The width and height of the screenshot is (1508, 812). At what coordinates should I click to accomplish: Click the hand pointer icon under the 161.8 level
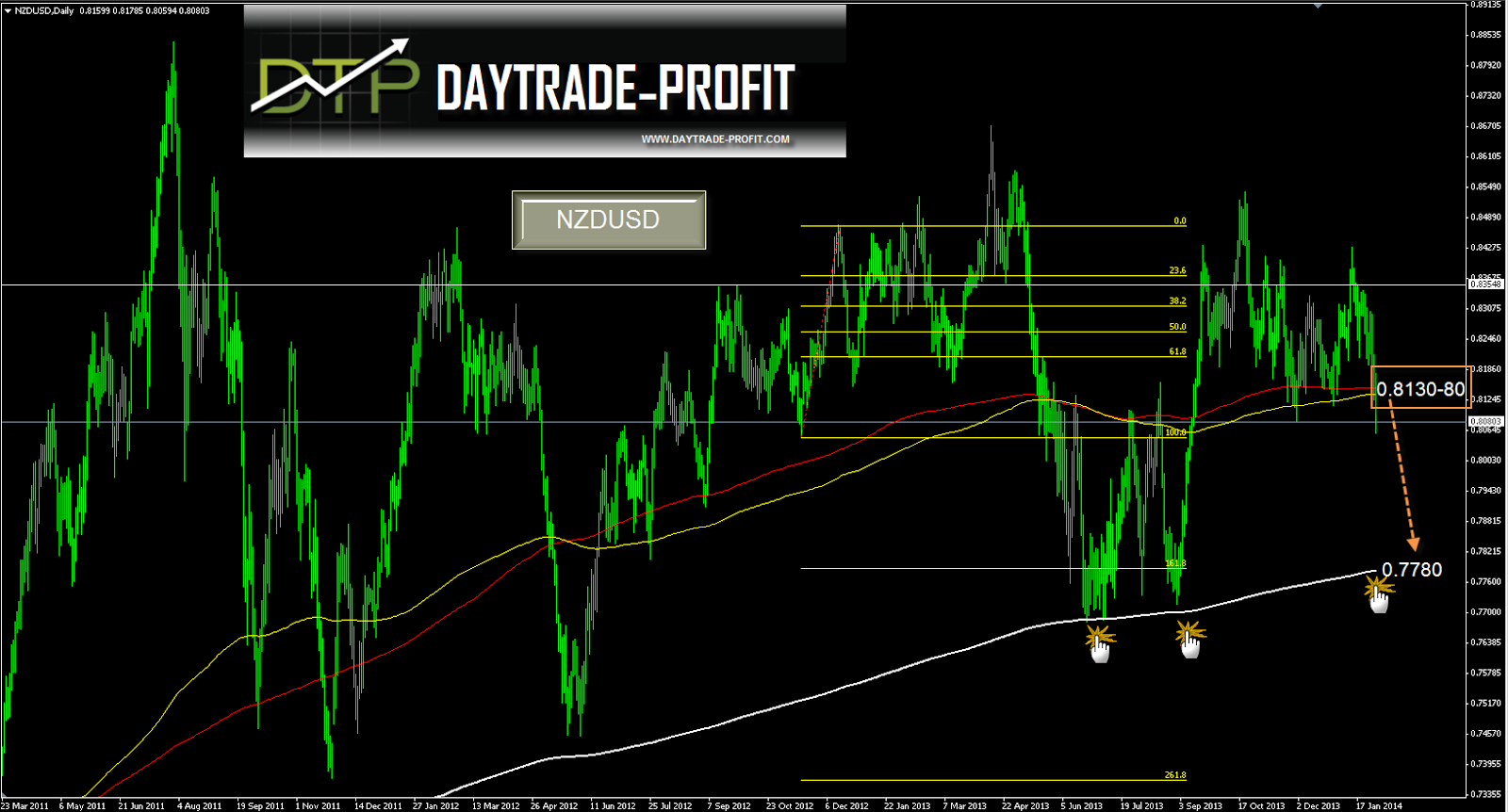coord(1191,645)
